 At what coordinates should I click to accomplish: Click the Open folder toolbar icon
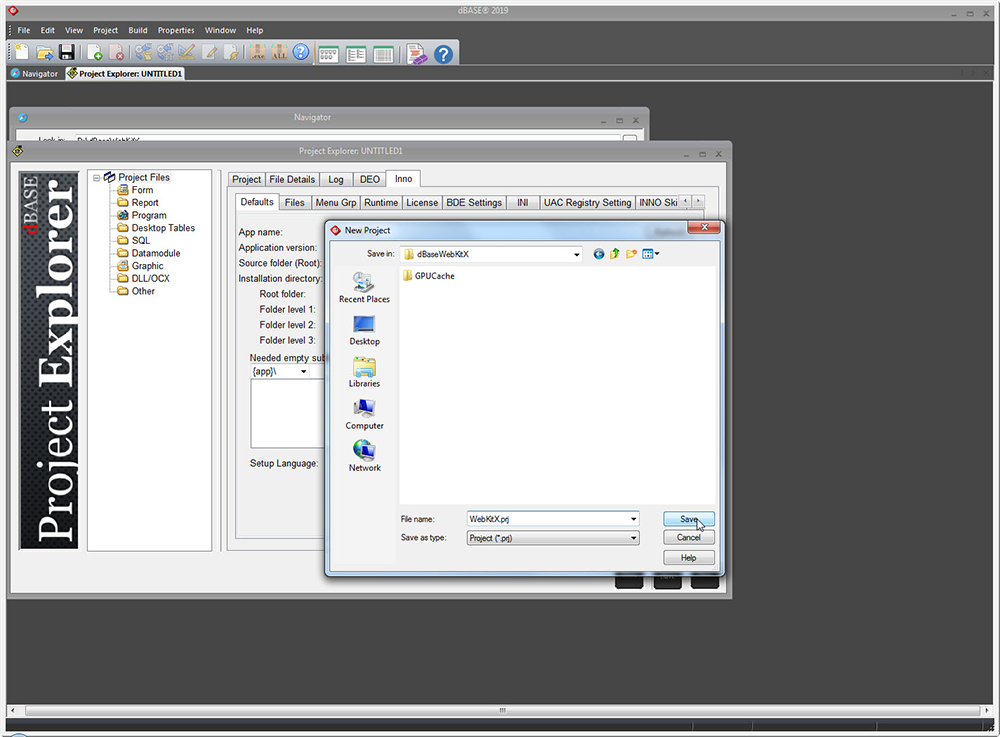pyautogui.click(x=44, y=52)
